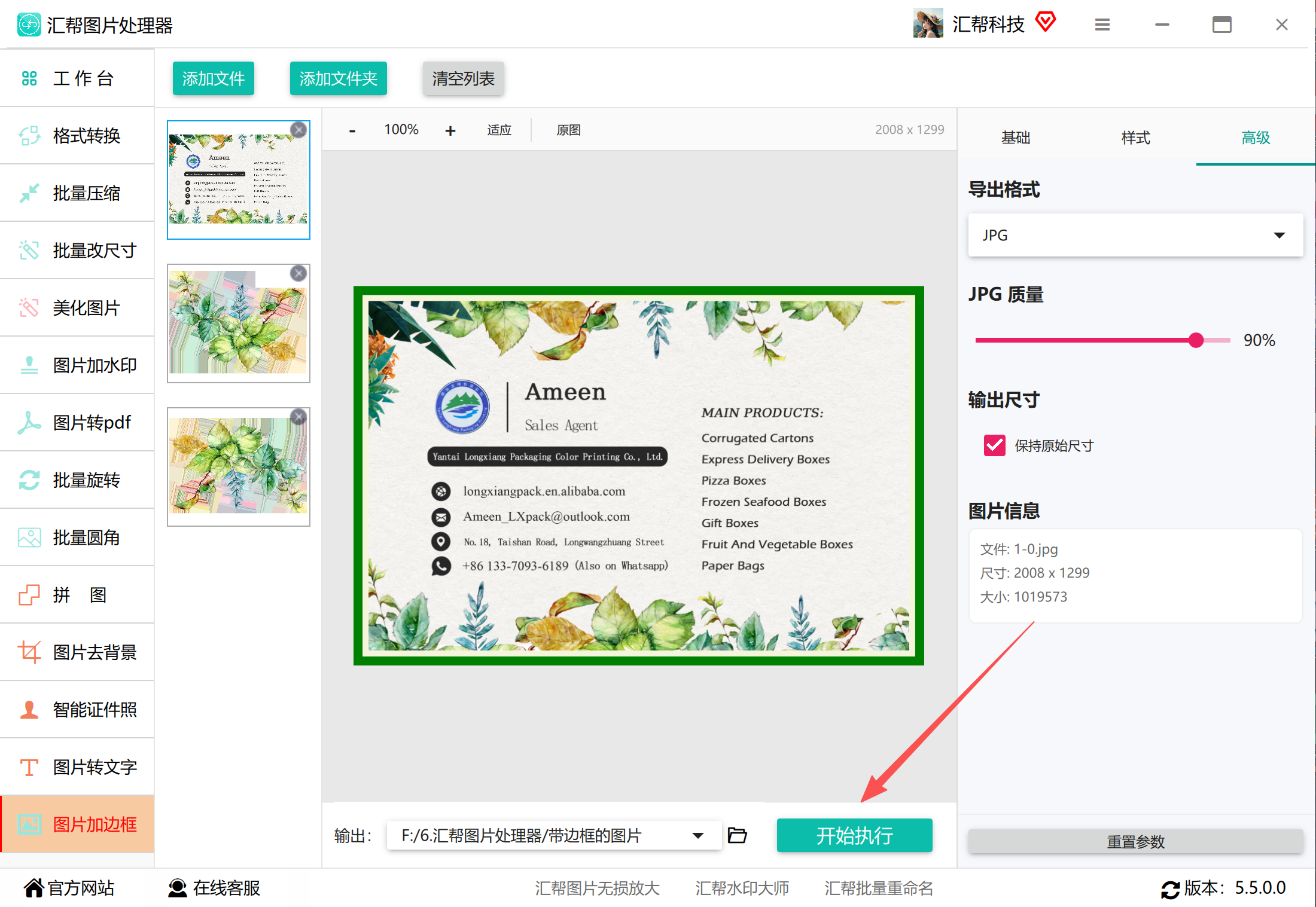Remove the third leaf image thumbnail
Viewport: 1316px width, 907px height.
pyautogui.click(x=298, y=417)
